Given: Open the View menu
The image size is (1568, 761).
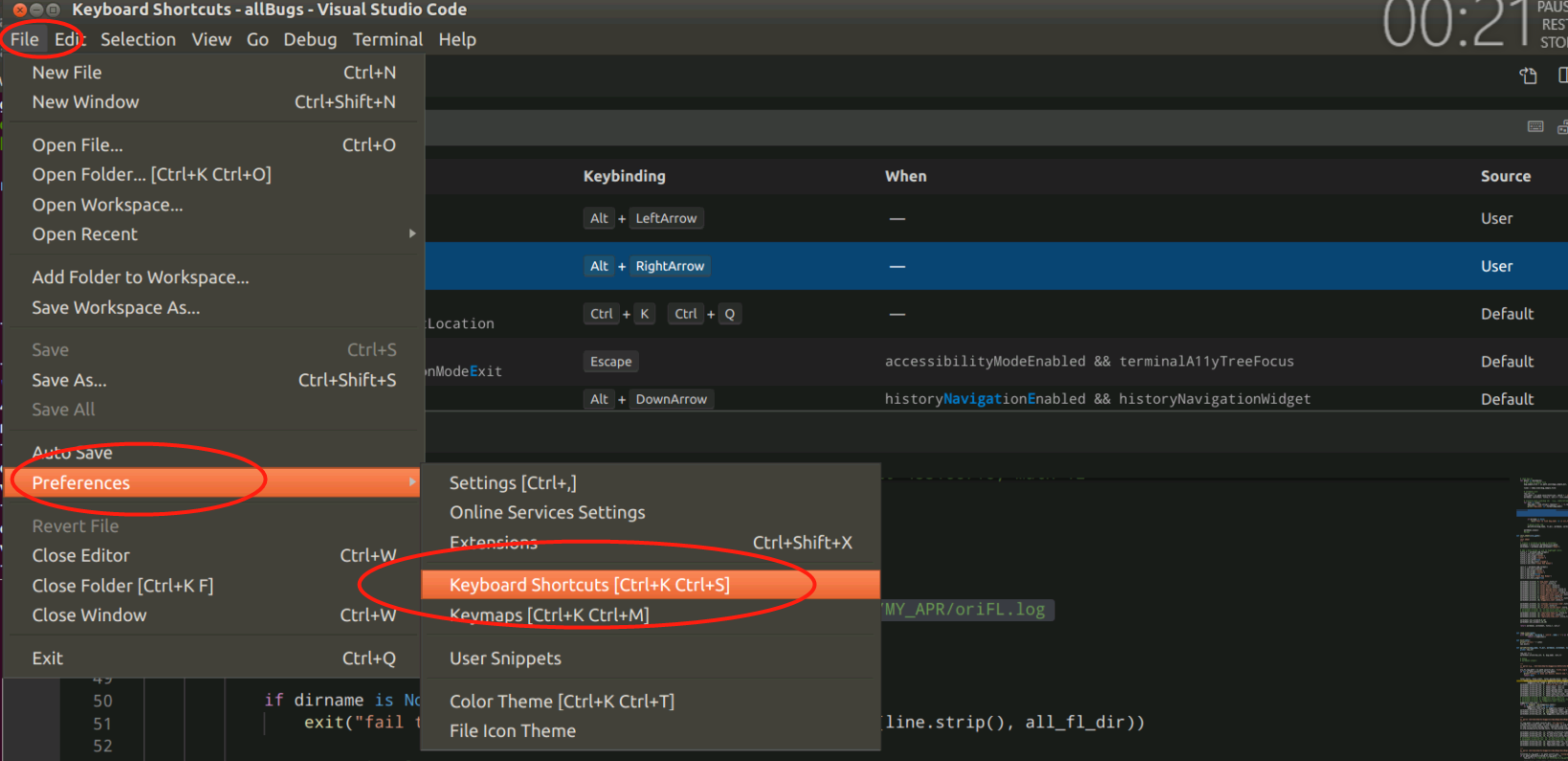Looking at the screenshot, I should pos(211,39).
